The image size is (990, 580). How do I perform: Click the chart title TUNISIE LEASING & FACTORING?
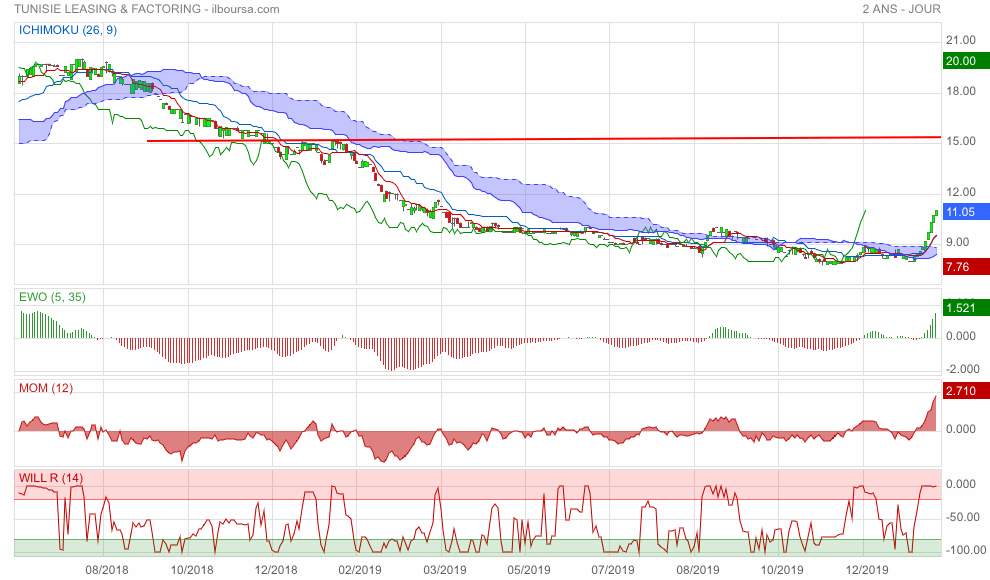[108, 9]
